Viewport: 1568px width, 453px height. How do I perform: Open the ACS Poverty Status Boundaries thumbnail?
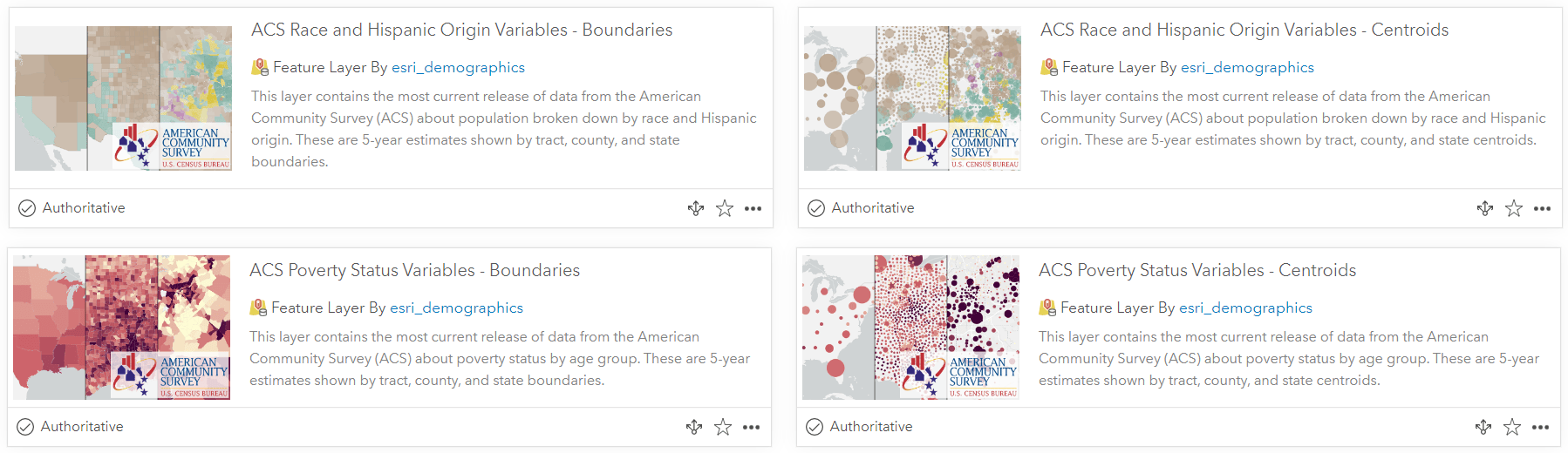(122, 328)
